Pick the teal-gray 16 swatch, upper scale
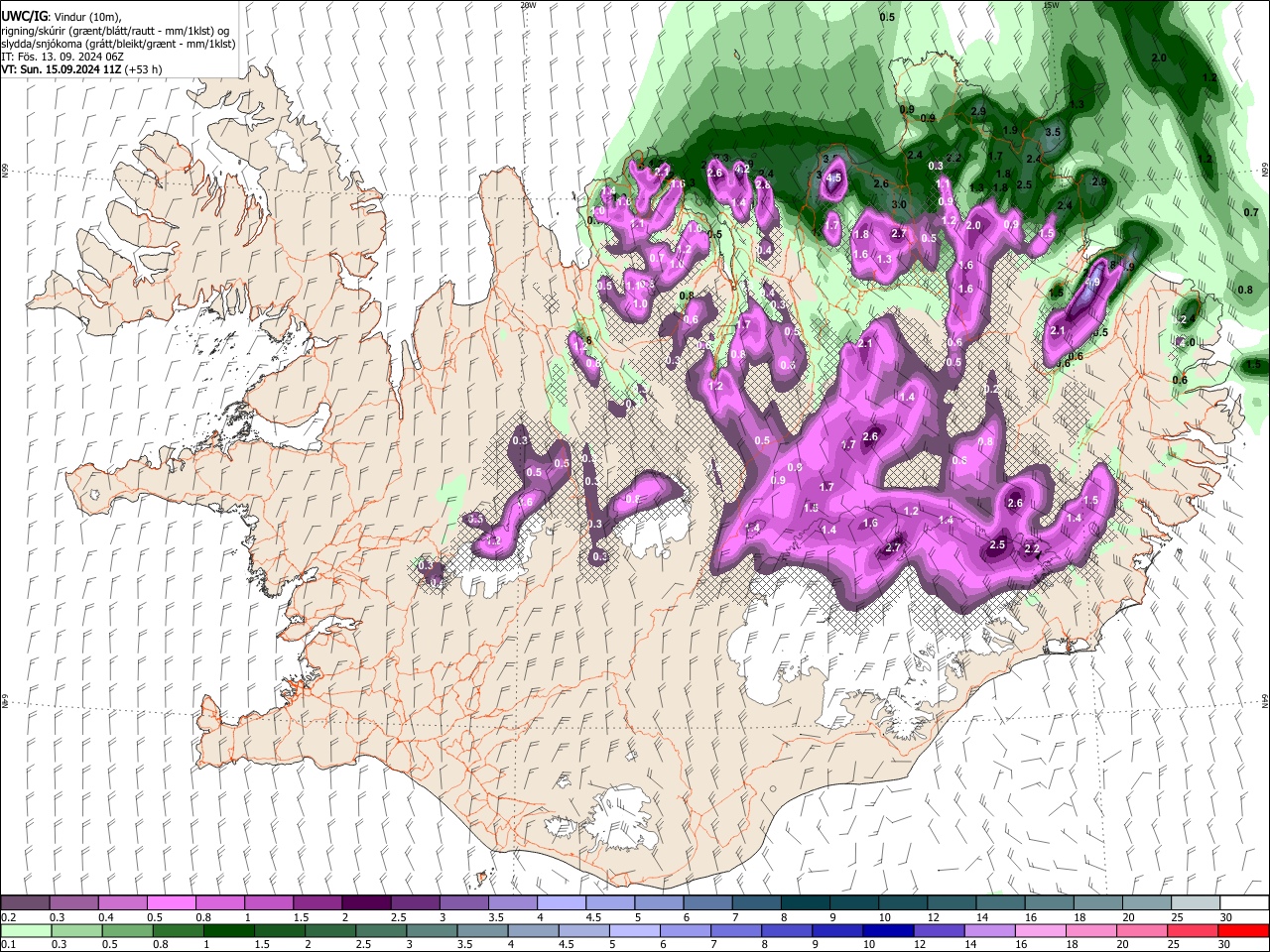This screenshot has width=1270, height=952. (x=1050, y=903)
